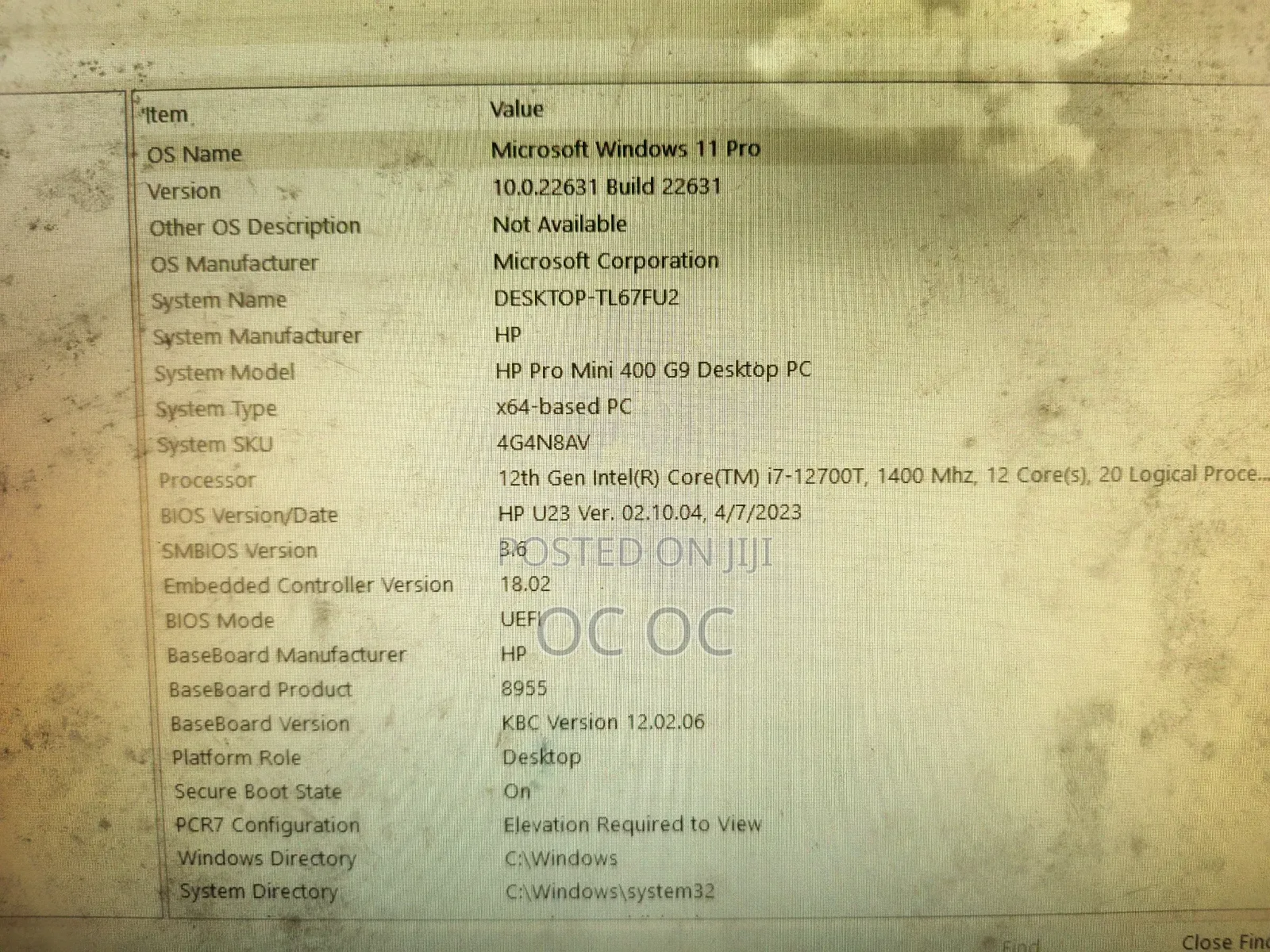Select HP value of System Manufacturer
The image size is (1270, 952).
point(508,334)
